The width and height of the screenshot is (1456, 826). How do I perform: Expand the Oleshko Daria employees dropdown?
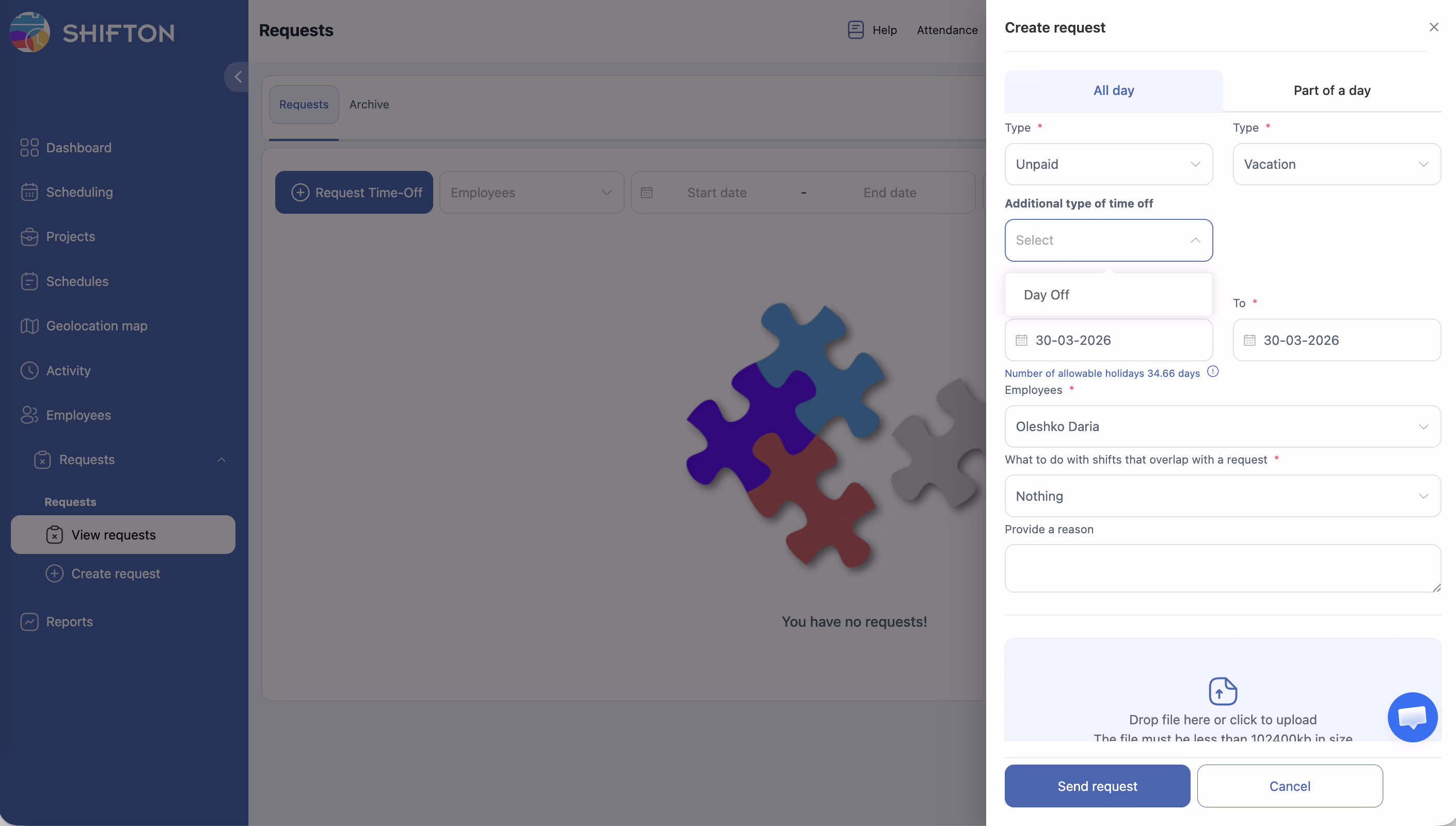click(1222, 426)
